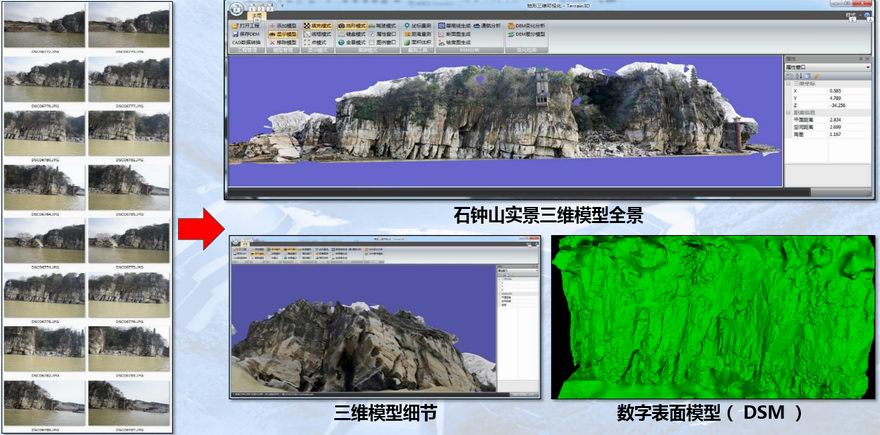Viewport: 880px width, 435px height.
Task: Collapse the distance information group
Action: (x=789, y=112)
